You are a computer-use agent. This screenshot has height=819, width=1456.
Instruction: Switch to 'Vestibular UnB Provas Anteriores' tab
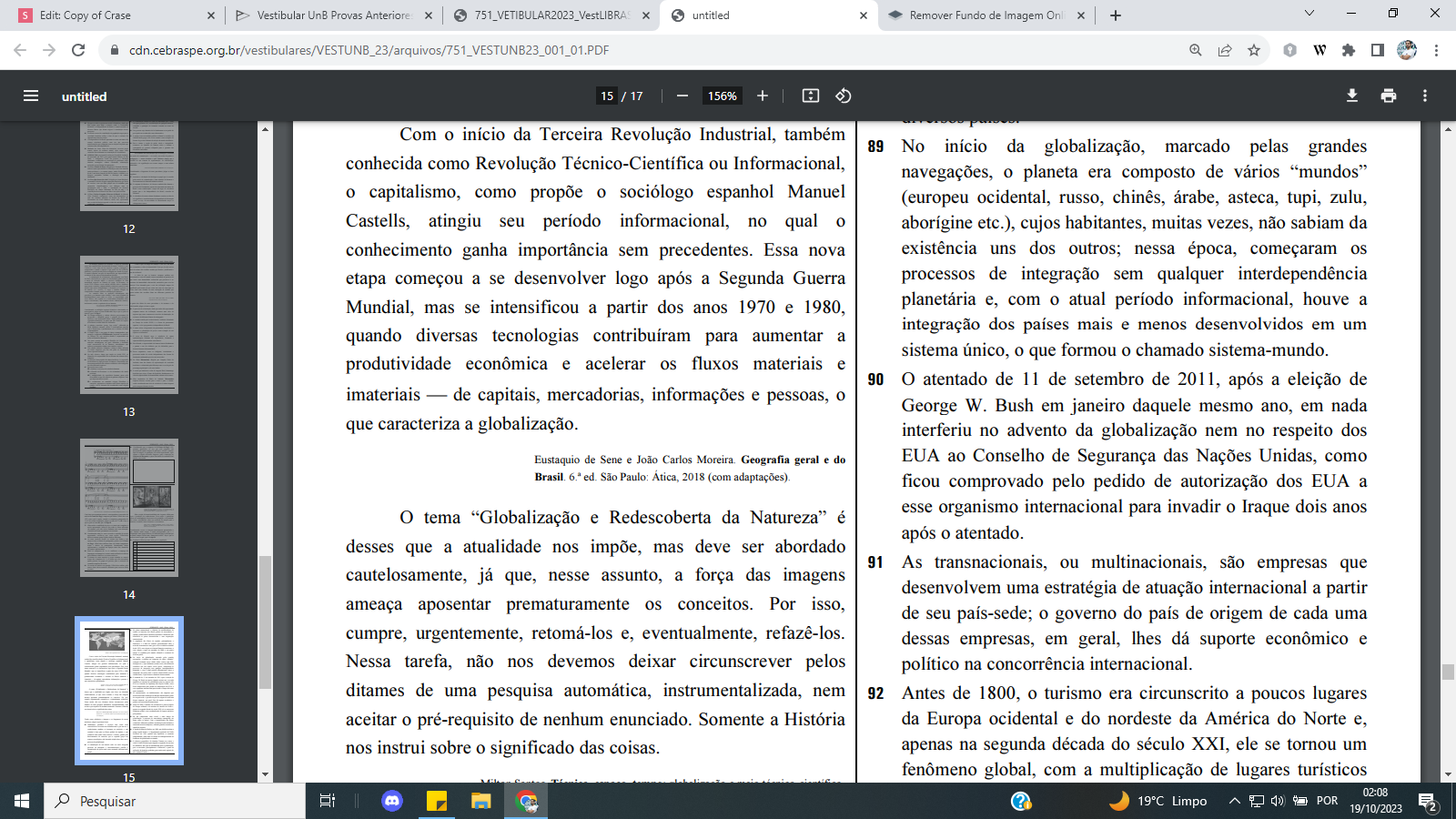(332, 15)
